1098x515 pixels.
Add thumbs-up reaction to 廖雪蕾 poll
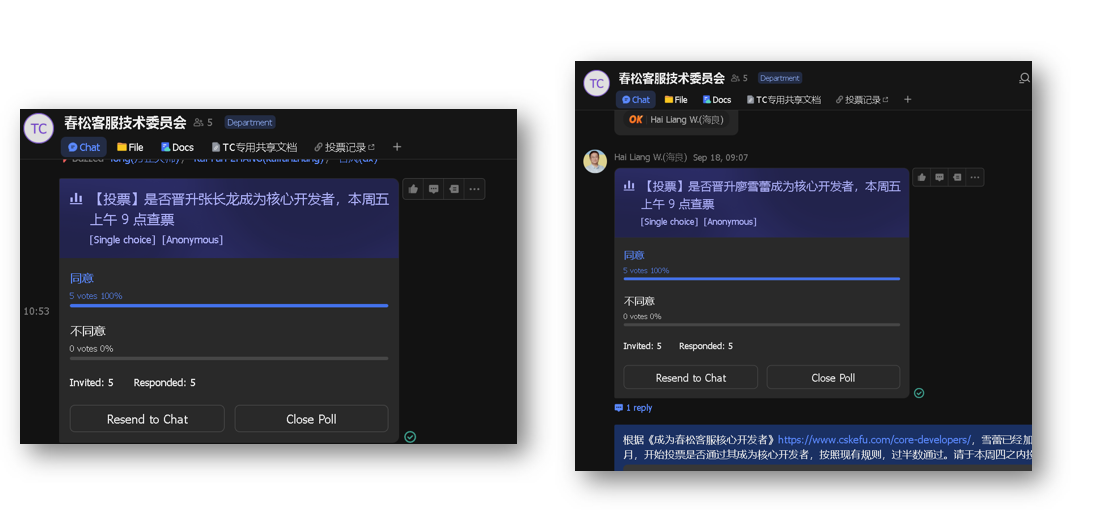tap(921, 177)
